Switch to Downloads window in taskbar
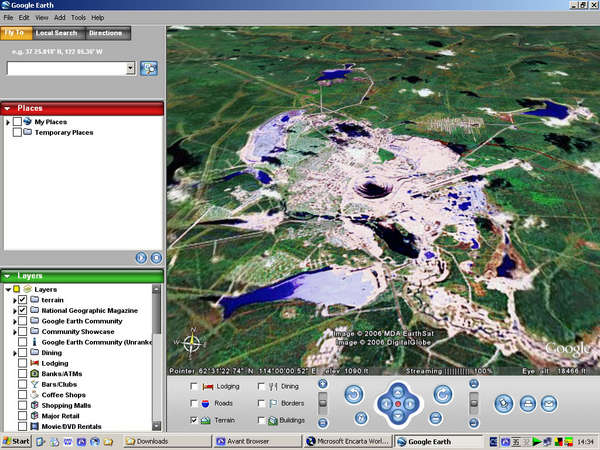 [167, 442]
